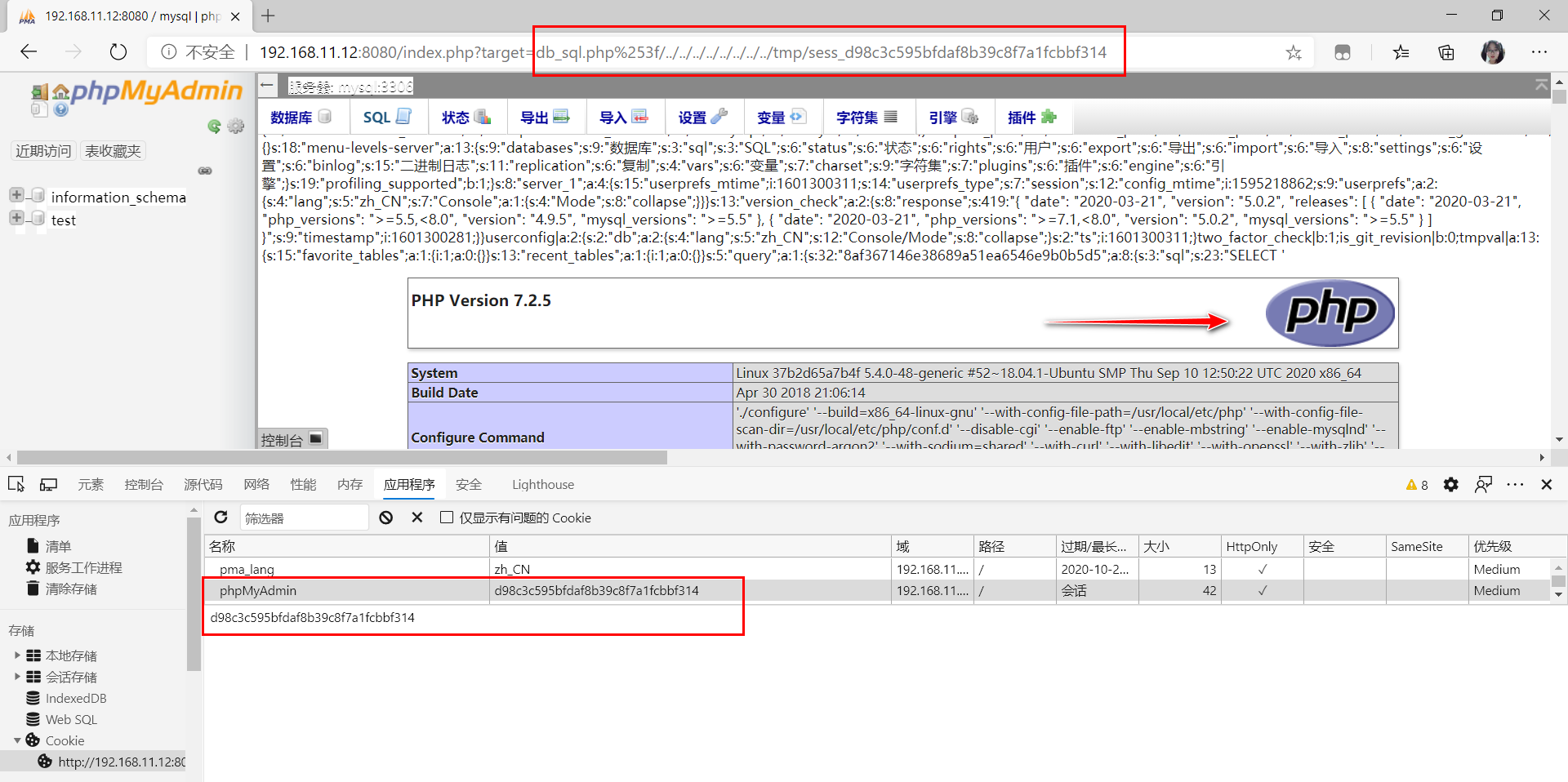Image resolution: width=1568 pixels, height=782 pixels.
Task: Click DevTools feedback person icon
Action: pos(1483,485)
